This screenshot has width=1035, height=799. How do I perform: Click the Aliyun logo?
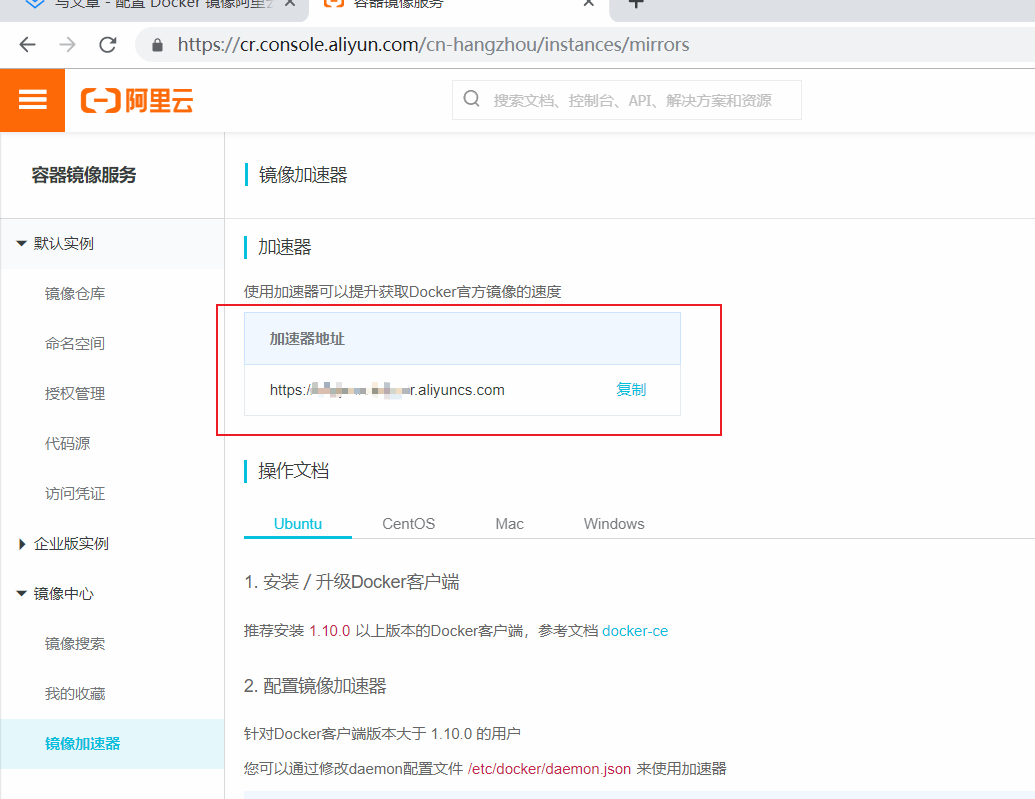coord(137,100)
